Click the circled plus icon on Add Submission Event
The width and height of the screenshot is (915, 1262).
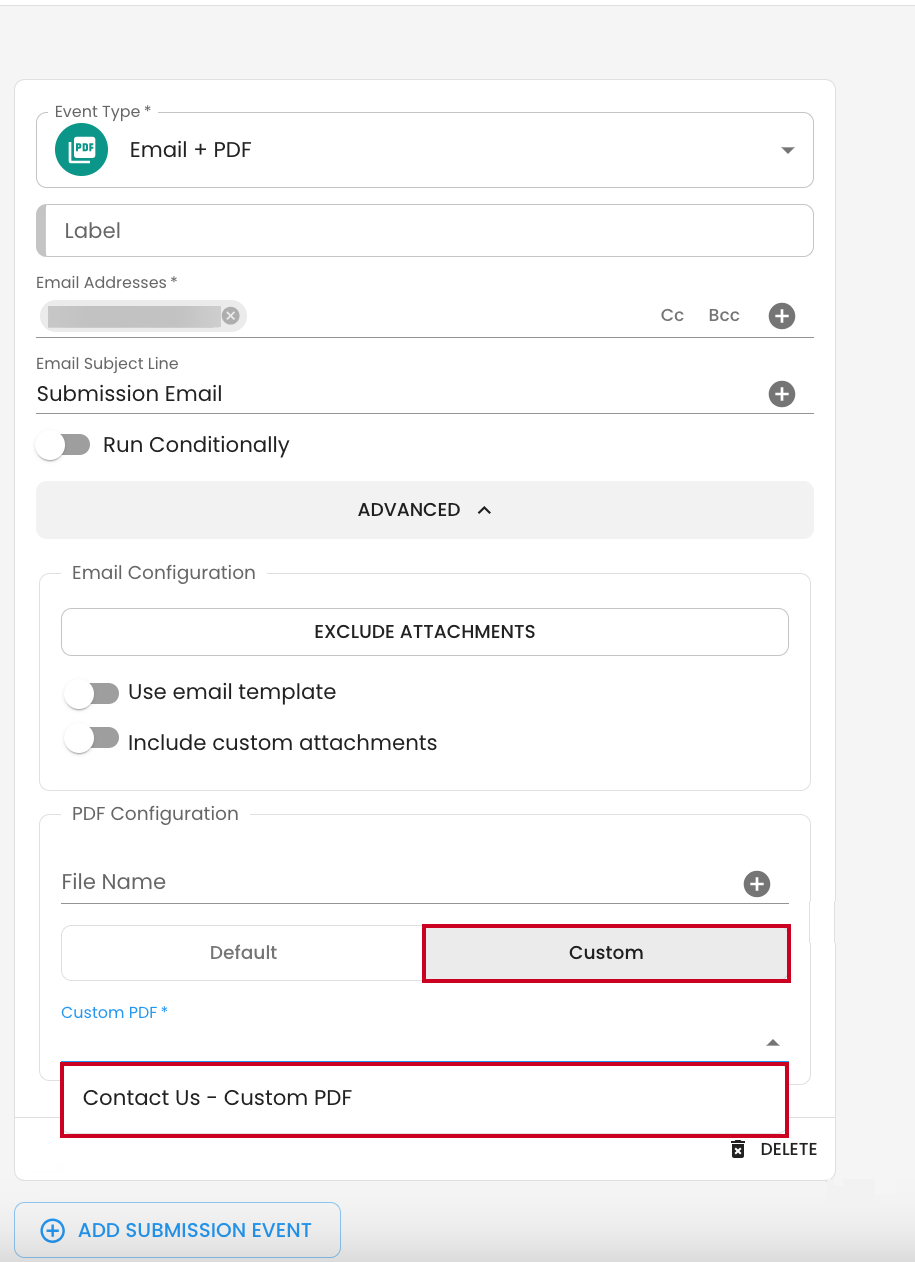pos(52,1230)
